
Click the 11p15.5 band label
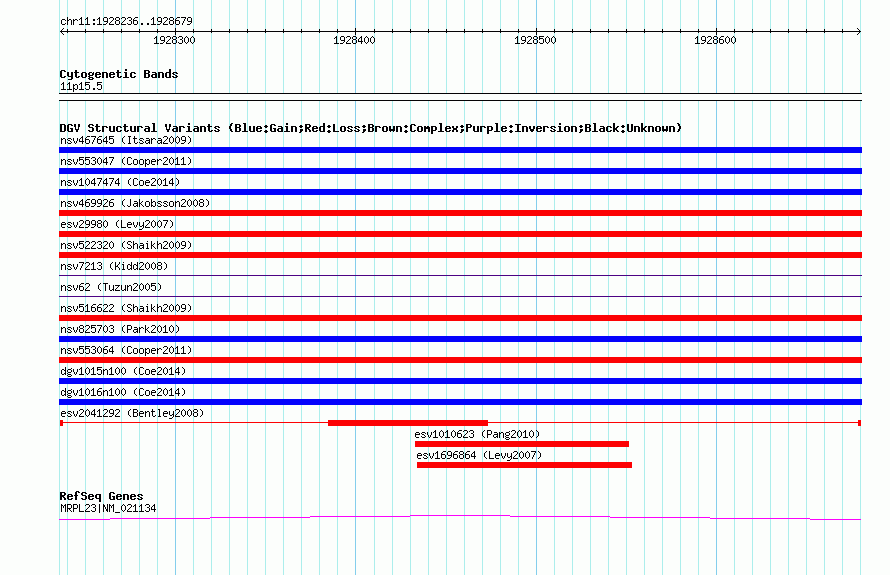(81, 86)
